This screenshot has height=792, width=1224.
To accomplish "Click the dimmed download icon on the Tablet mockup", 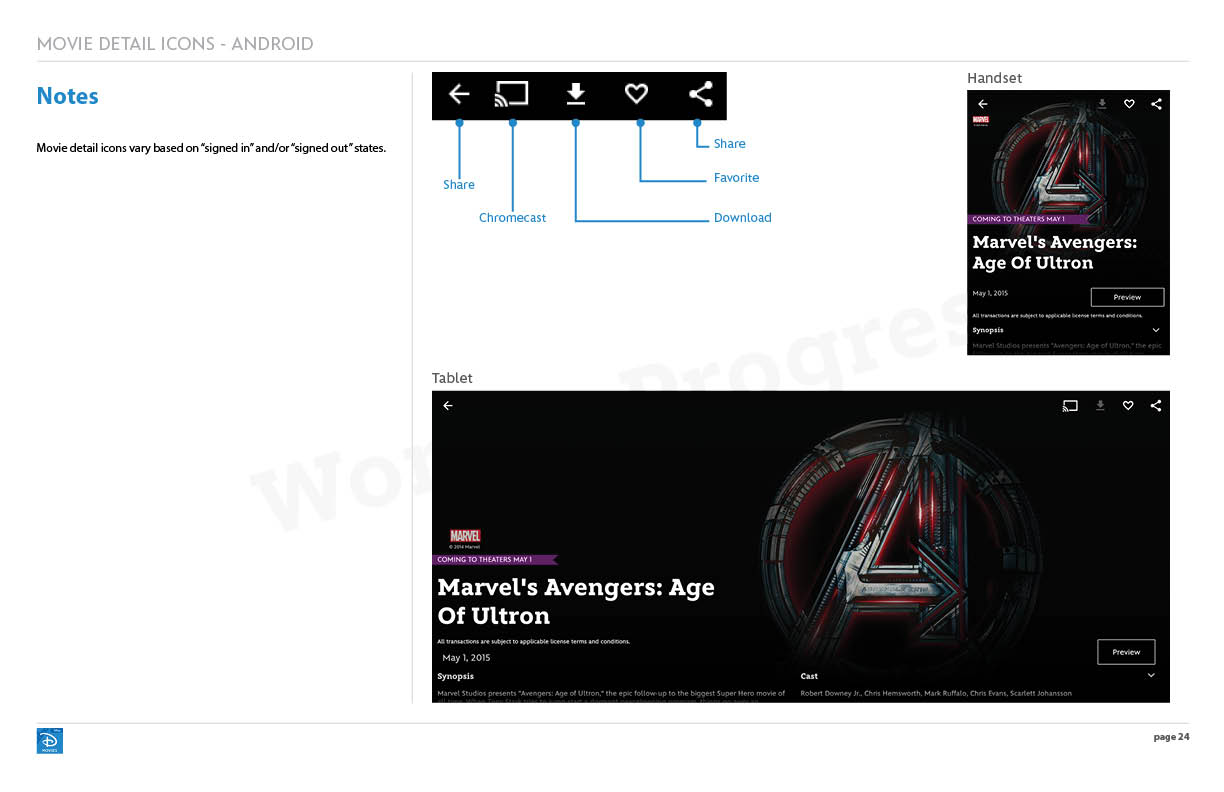I will tap(1100, 405).
